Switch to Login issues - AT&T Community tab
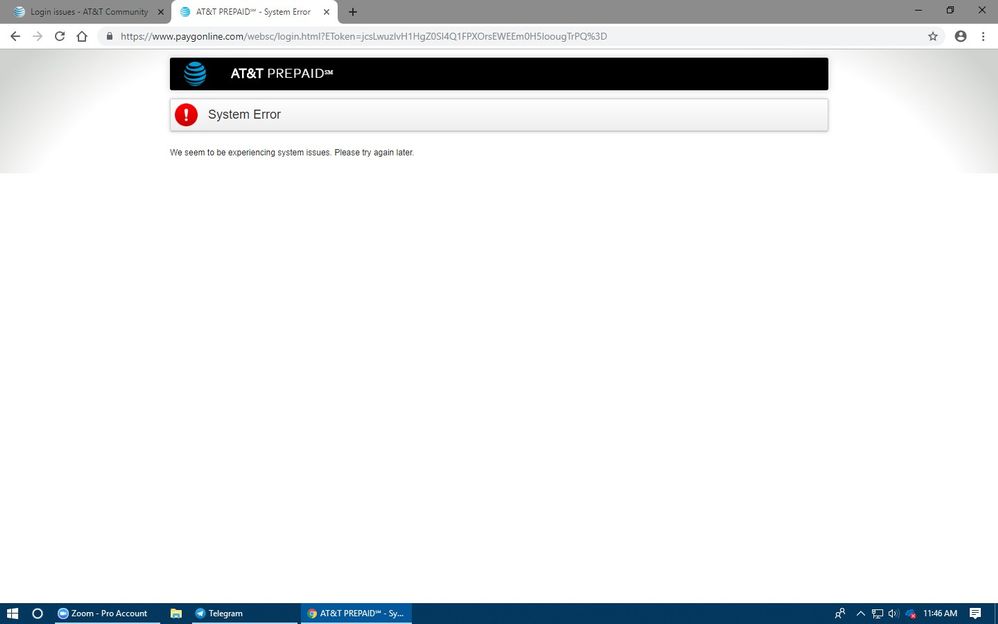Viewport: 998px width, 624px height. [85, 12]
